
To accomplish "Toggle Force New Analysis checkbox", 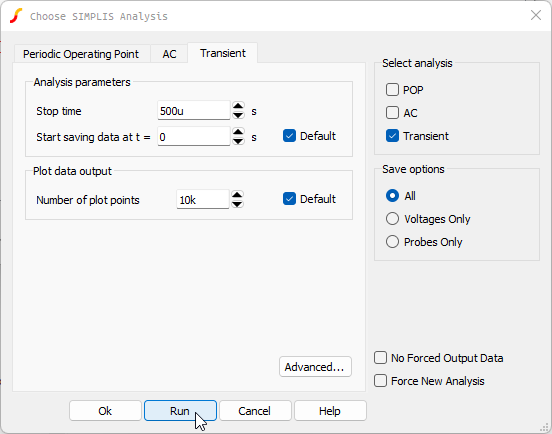I will click(x=381, y=381).
